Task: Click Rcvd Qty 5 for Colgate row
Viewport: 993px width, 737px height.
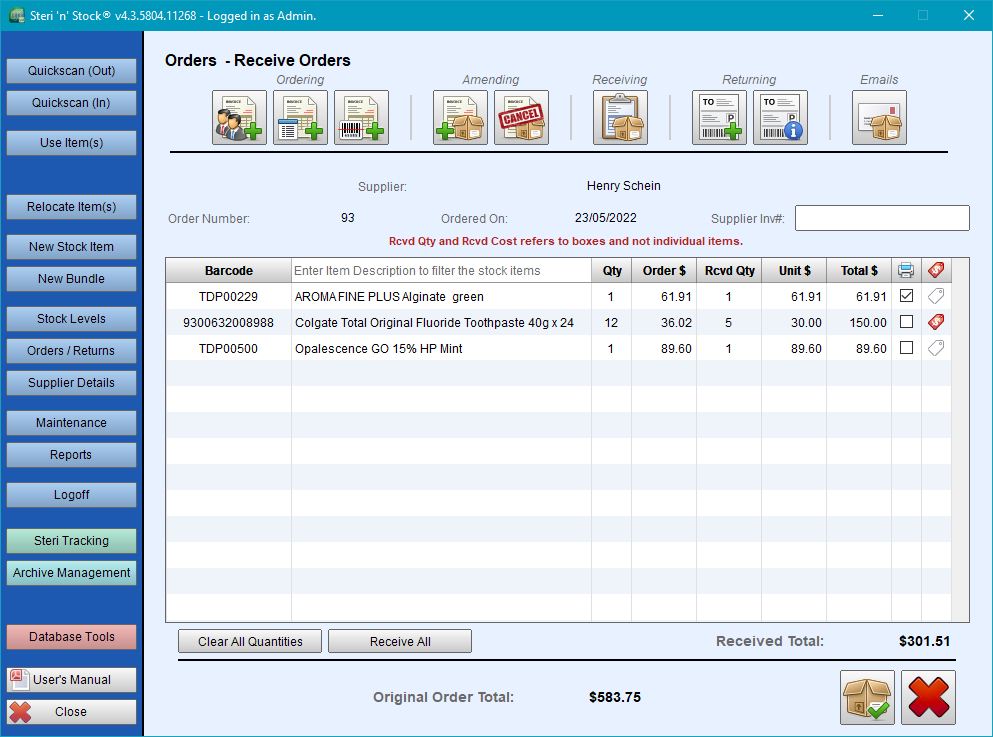Action: click(x=729, y=322)
